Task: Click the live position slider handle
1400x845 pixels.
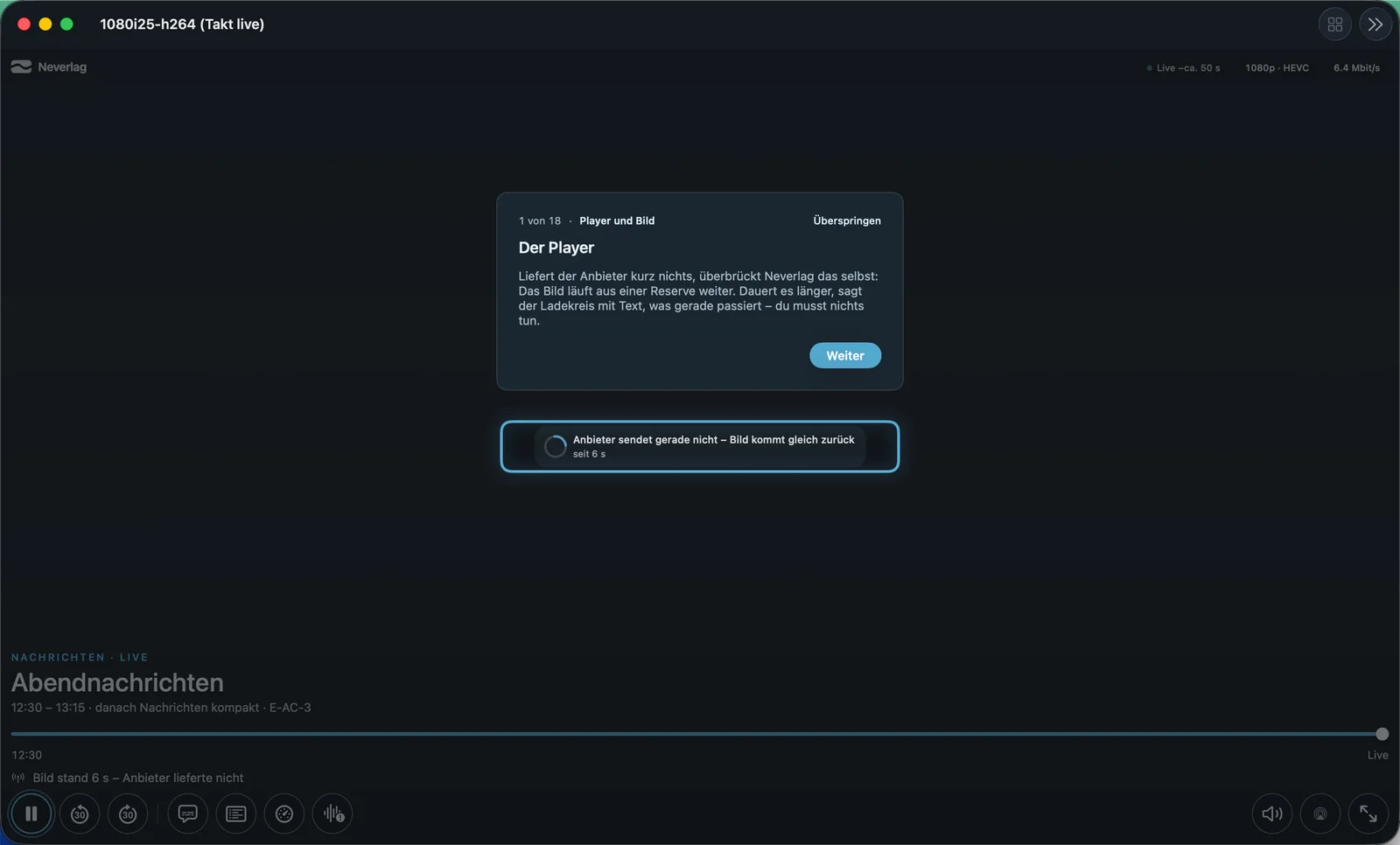Action: [x=1382, y=734]
